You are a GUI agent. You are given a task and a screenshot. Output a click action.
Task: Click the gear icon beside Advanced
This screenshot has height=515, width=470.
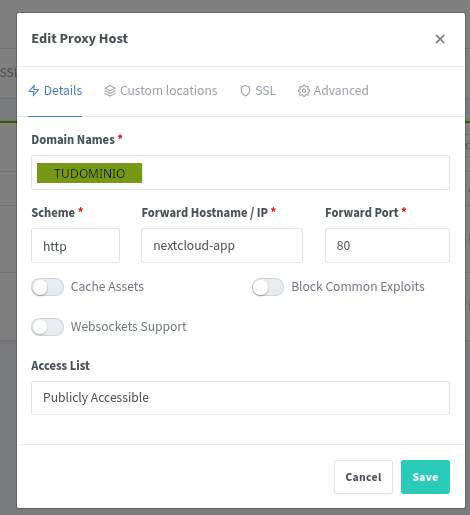[303, 91]
